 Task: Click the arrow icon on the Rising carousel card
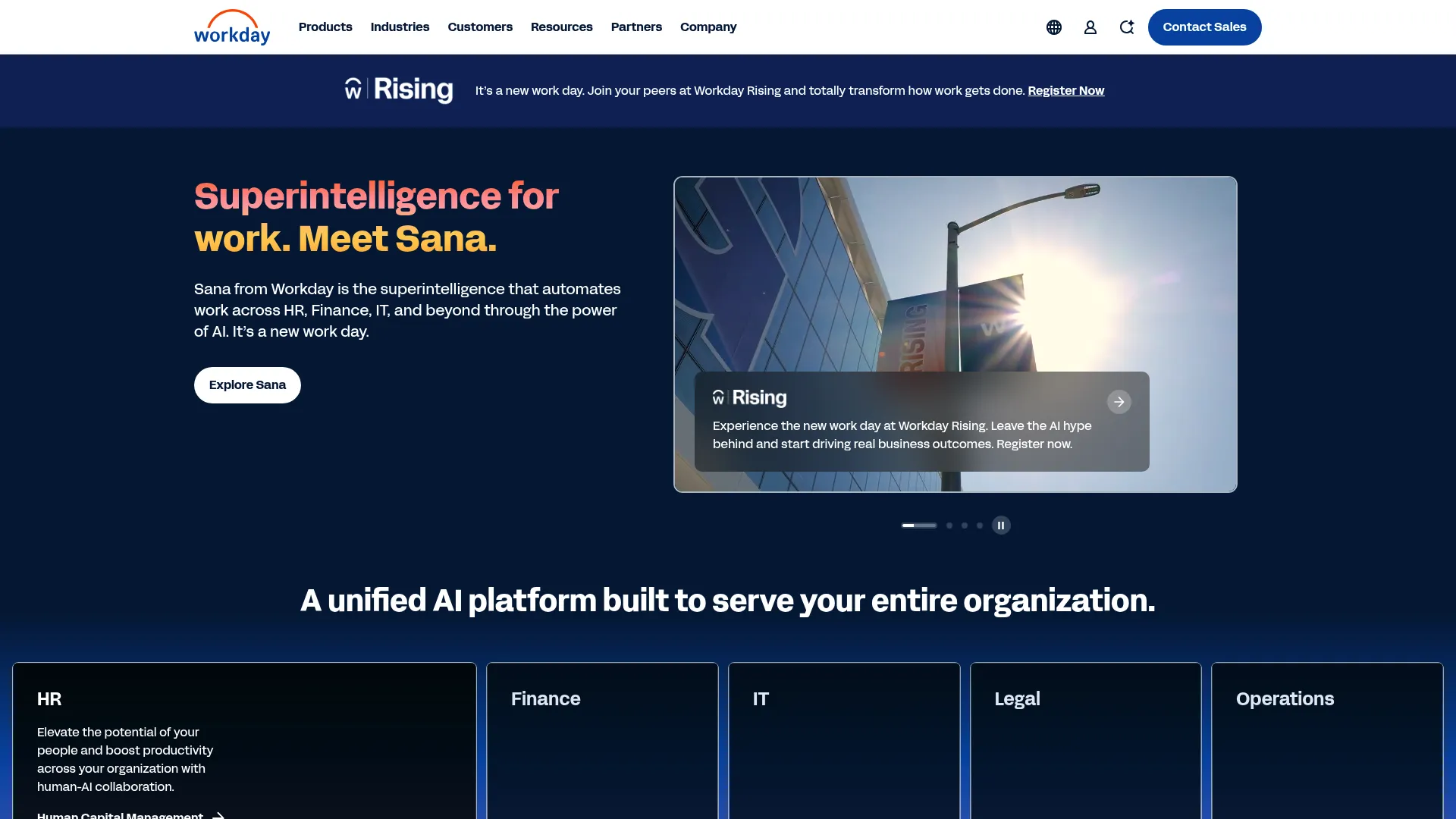coord(1119,402)
